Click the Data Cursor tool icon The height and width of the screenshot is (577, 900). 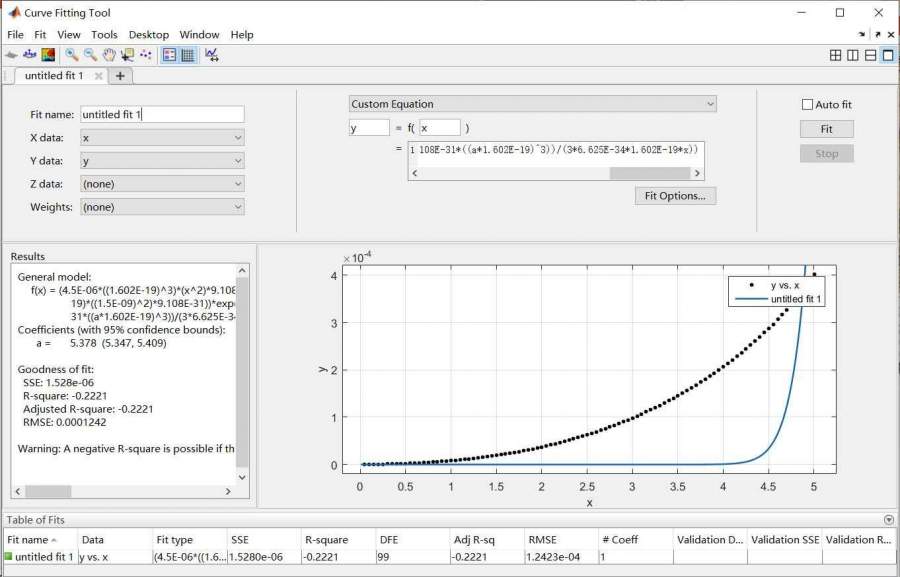[127, 55]
